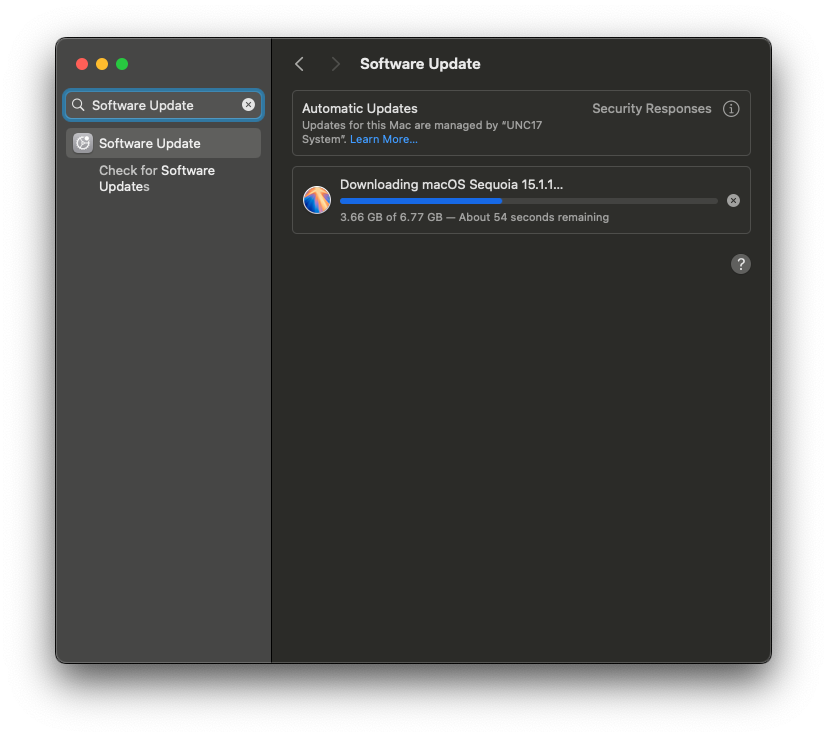Go back with the left chevron
The height and width of the screenshot is (737, 827).
300,64
